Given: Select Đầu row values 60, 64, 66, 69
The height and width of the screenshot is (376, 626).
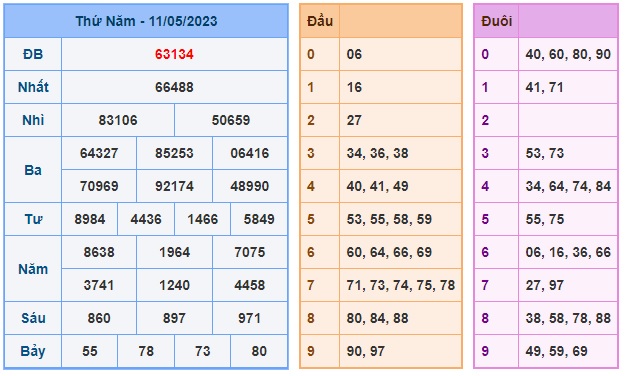Looking at the screenshot, I should (389, 252).
